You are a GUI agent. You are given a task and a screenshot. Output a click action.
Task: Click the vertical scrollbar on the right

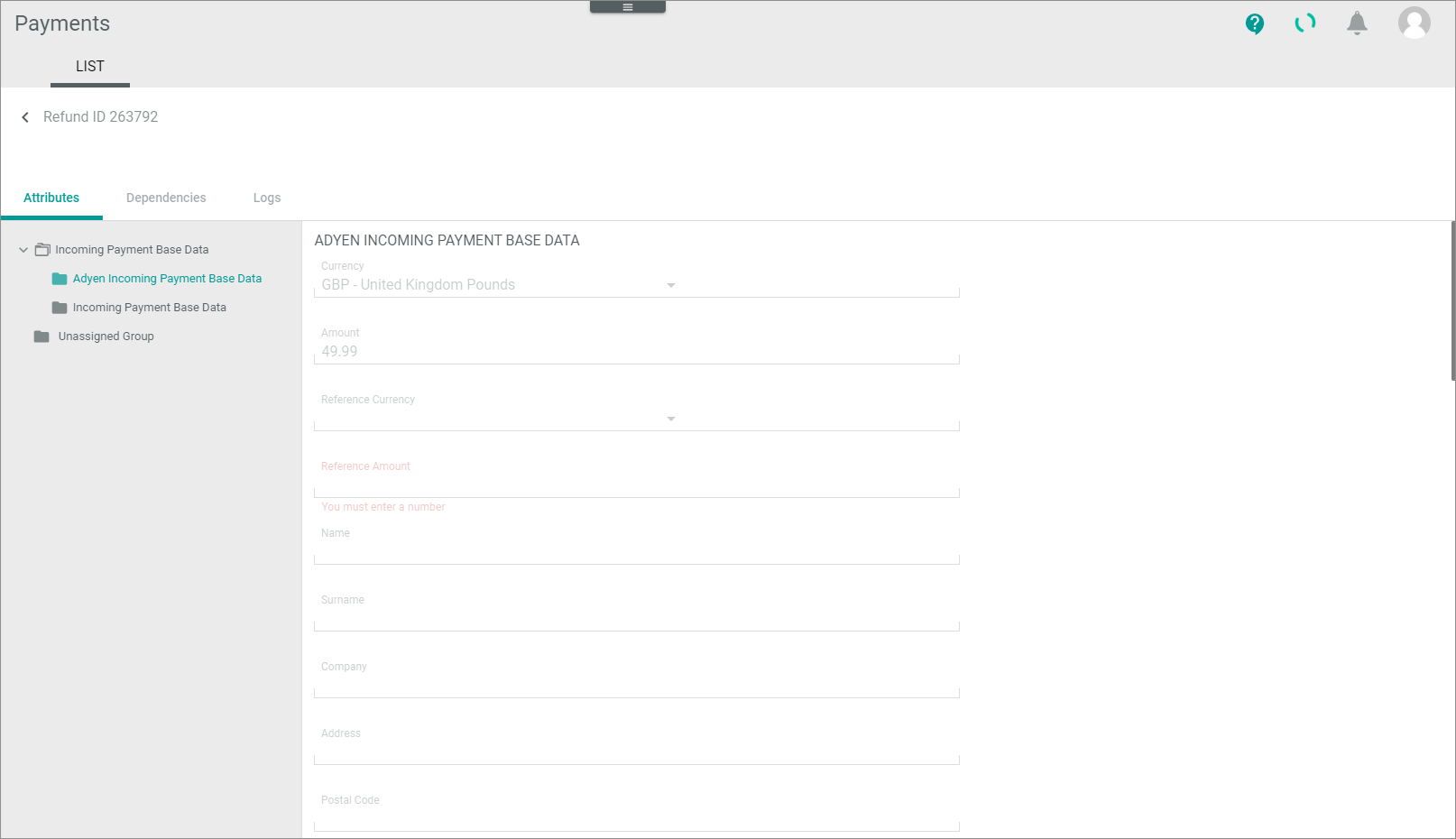1451,301
